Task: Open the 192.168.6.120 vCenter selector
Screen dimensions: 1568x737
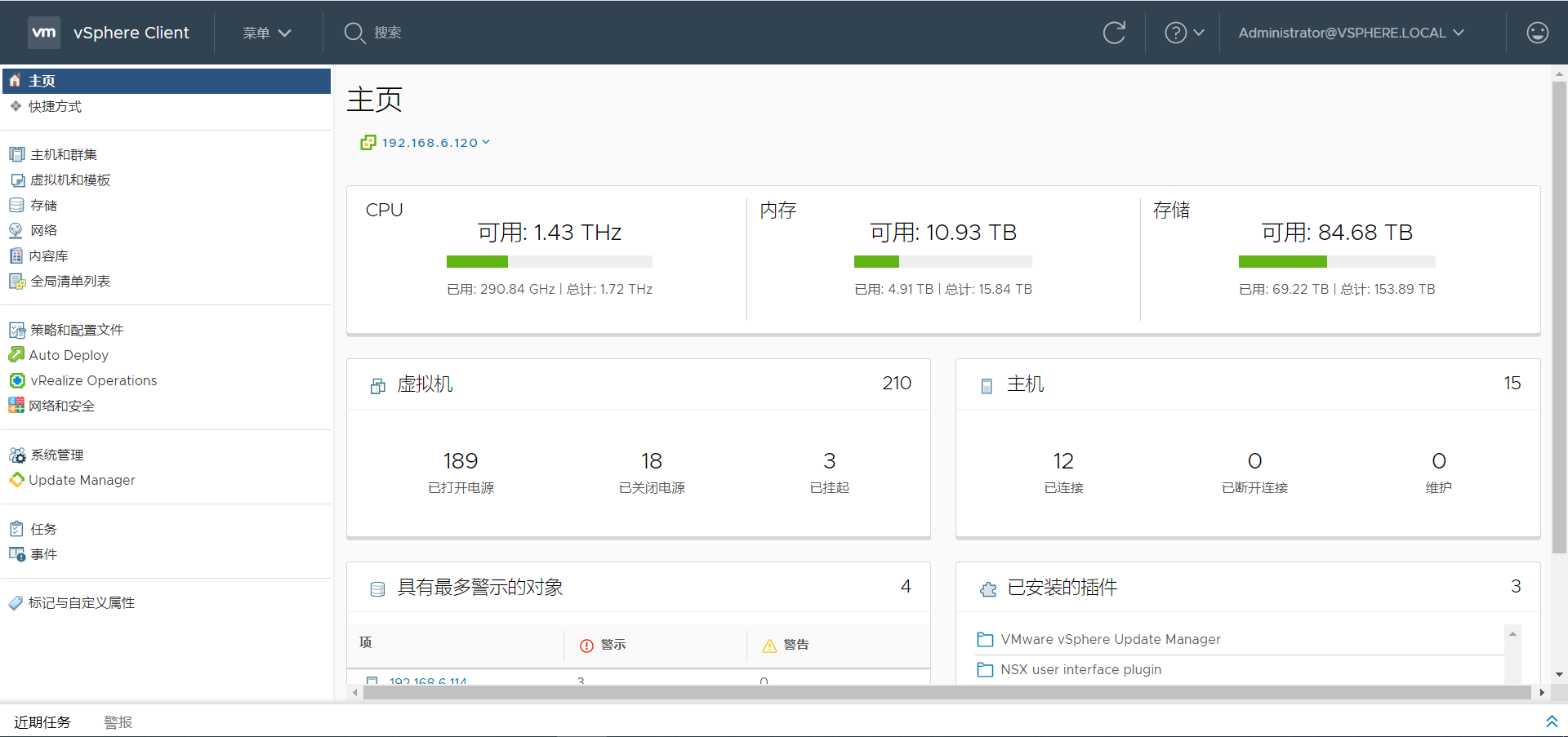Action: coord(436,143)
